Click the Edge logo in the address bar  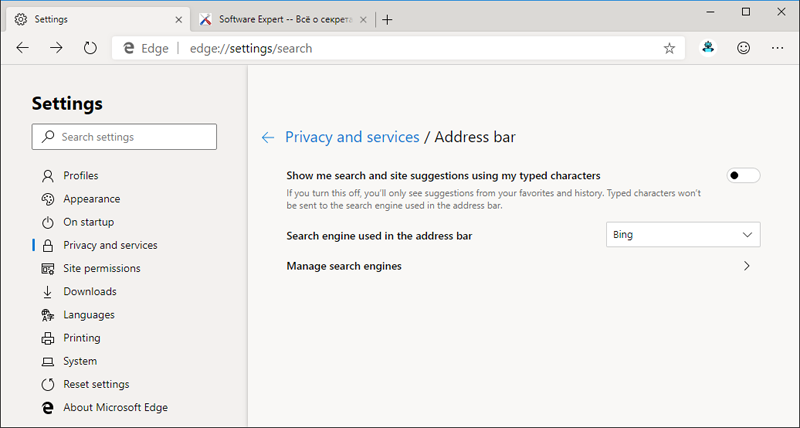[129, 48]
